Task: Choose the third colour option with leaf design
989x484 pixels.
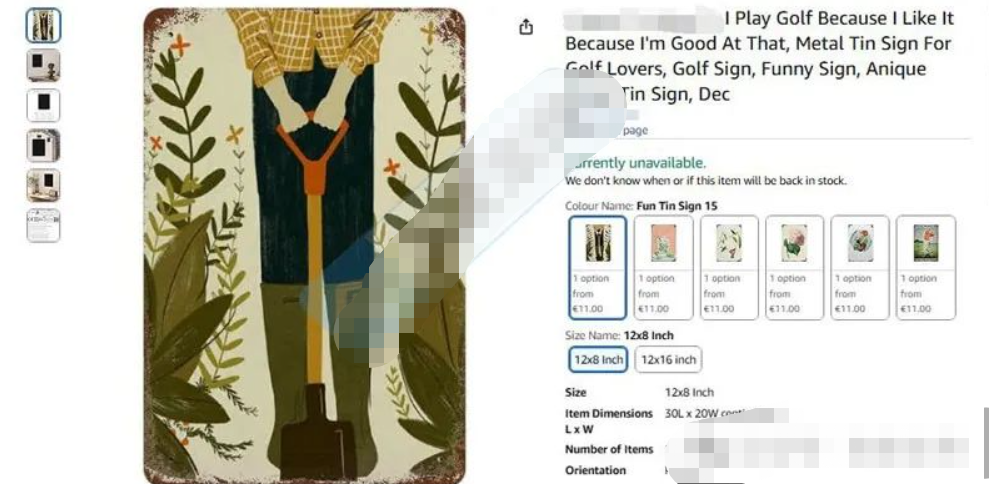Action: pos(729,268)
